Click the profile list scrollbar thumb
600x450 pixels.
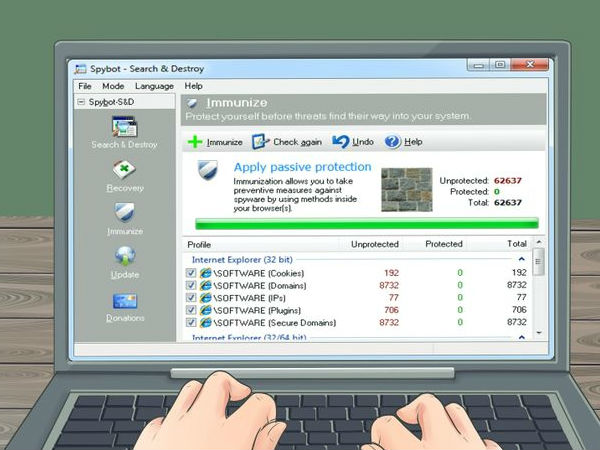point(538,261)
